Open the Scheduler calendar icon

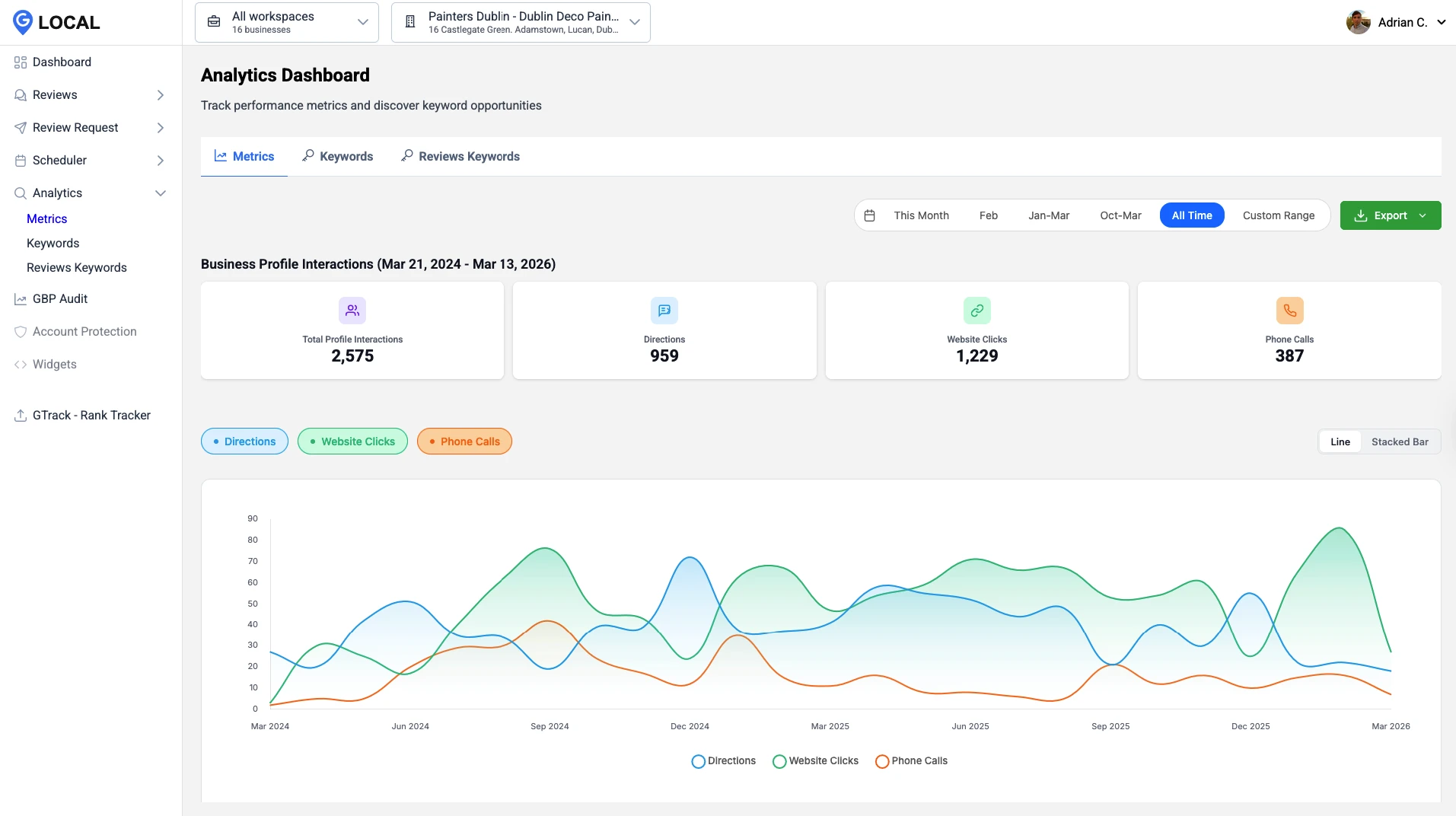tap(21, 160)
